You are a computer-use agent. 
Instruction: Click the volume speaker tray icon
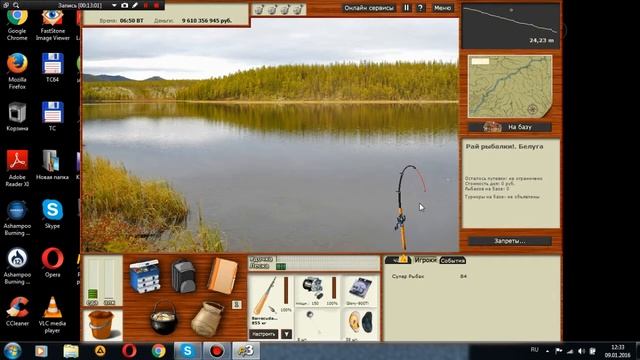point(582,351)
